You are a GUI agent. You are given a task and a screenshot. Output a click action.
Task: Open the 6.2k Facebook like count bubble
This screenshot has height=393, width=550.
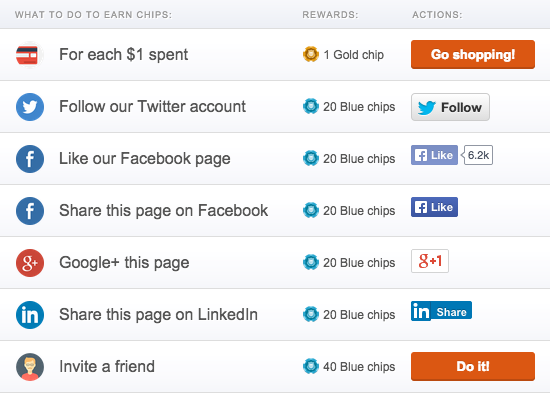coord(477,155)
